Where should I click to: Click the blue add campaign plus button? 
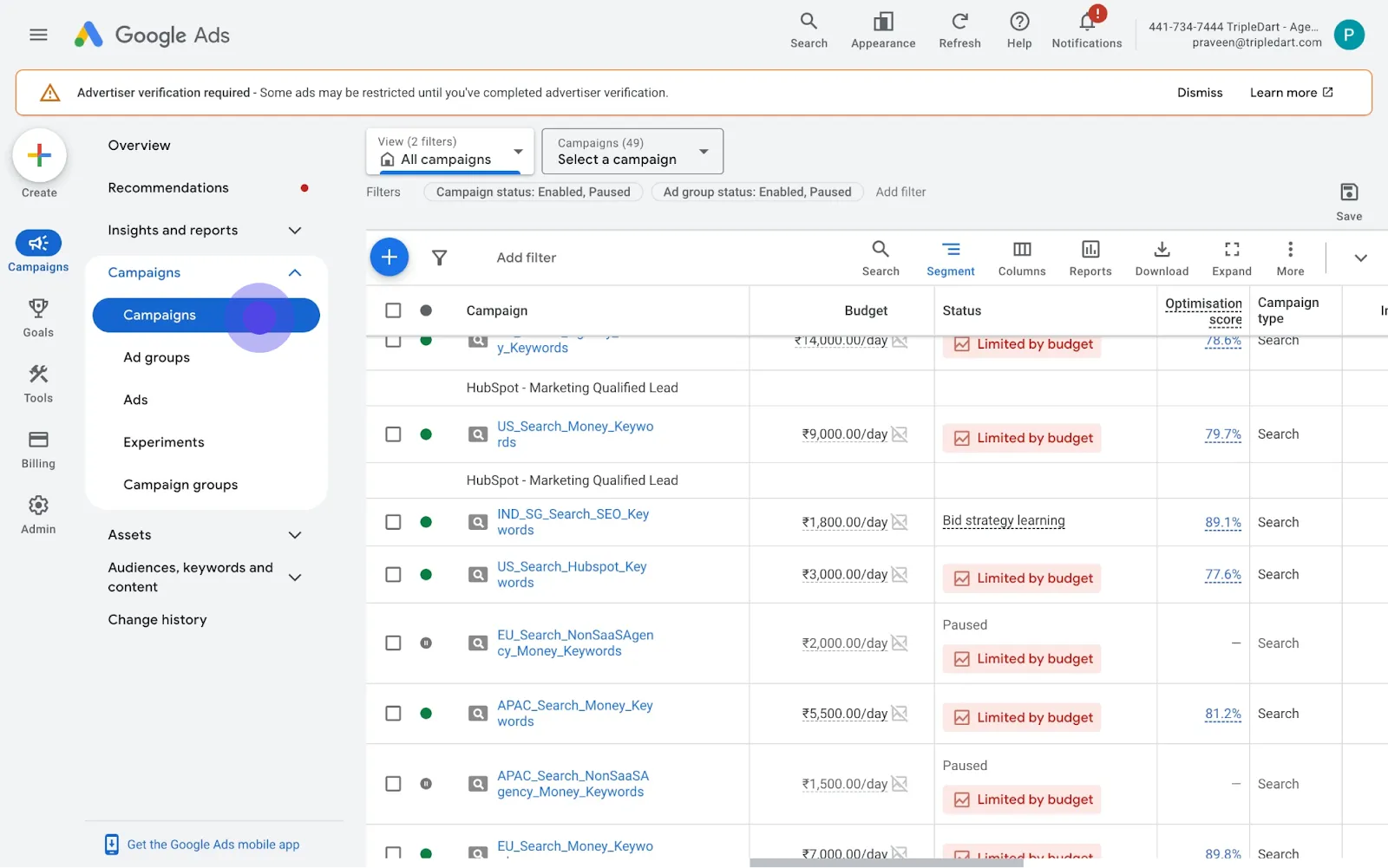tap(389, 257)
